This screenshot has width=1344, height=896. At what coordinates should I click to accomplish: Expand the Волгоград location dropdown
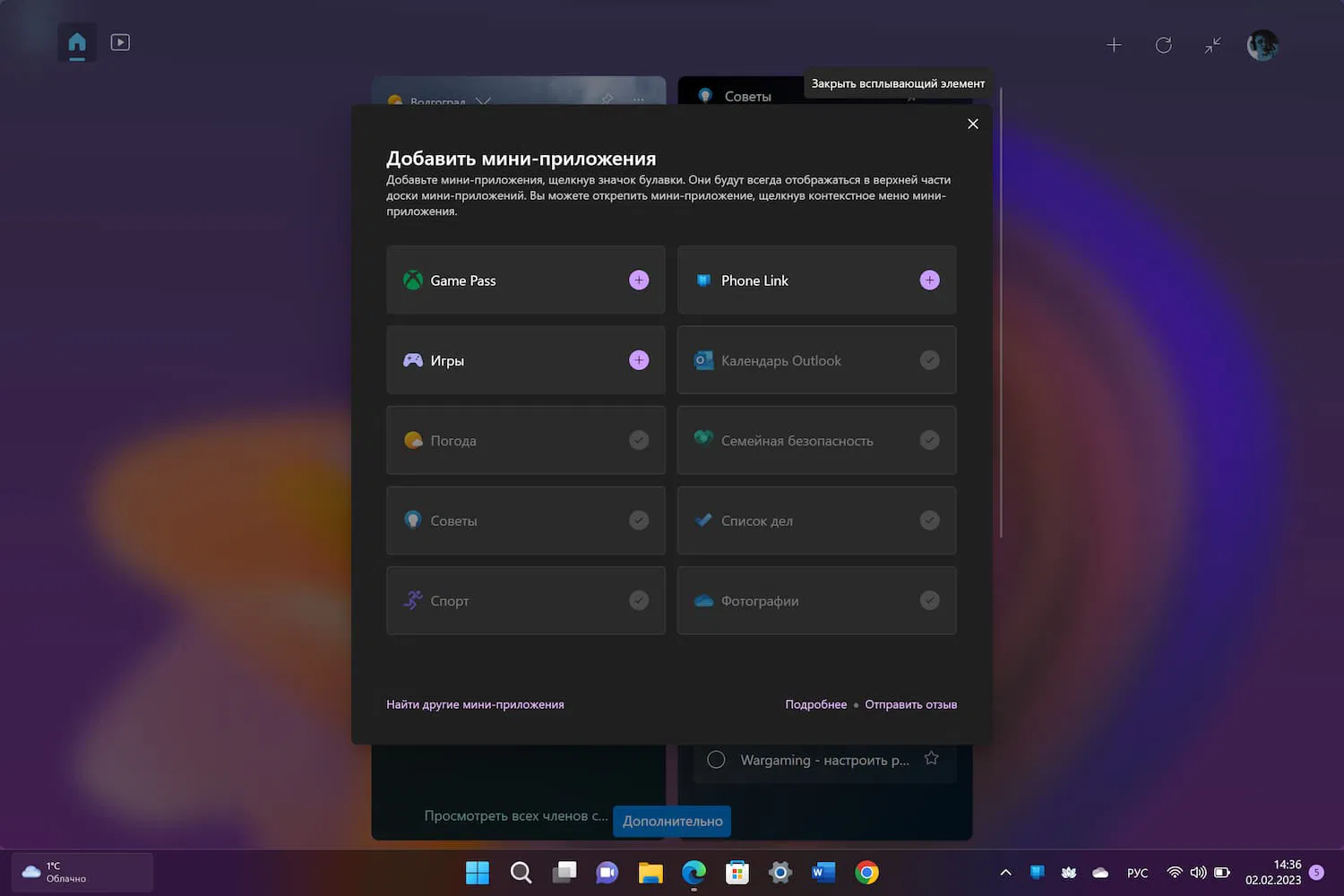click(483, 100)
